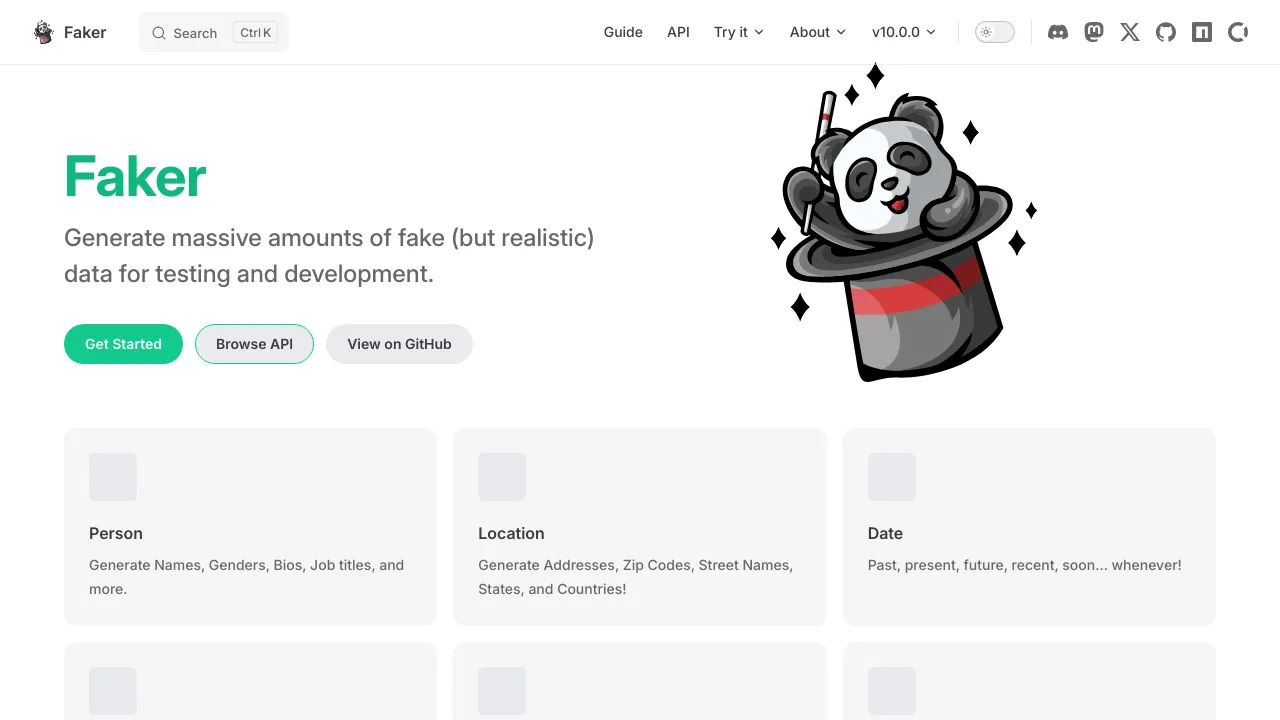Viewport: 1280px width, 720px height.
Task: Click the magnifier icon in search box
Action: pyautogui.click(x=159, y=33)
